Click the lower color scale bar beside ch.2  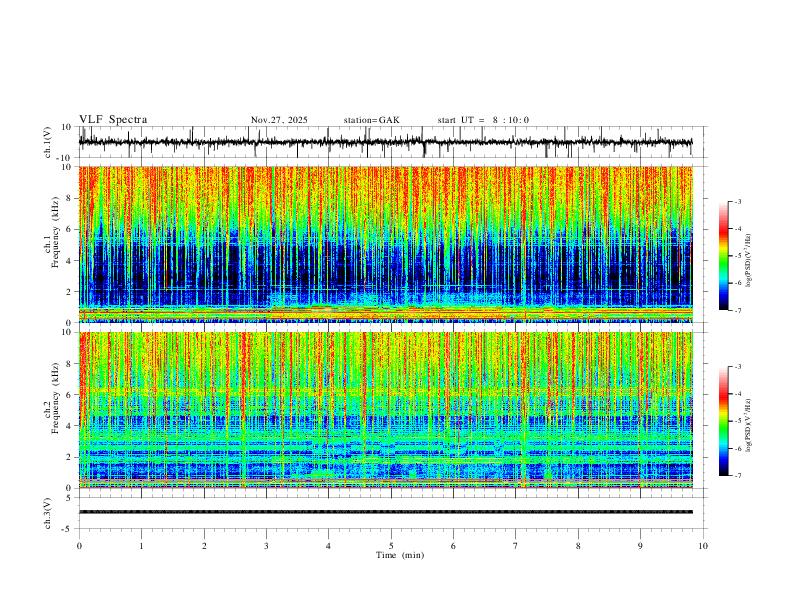point(723,421)
